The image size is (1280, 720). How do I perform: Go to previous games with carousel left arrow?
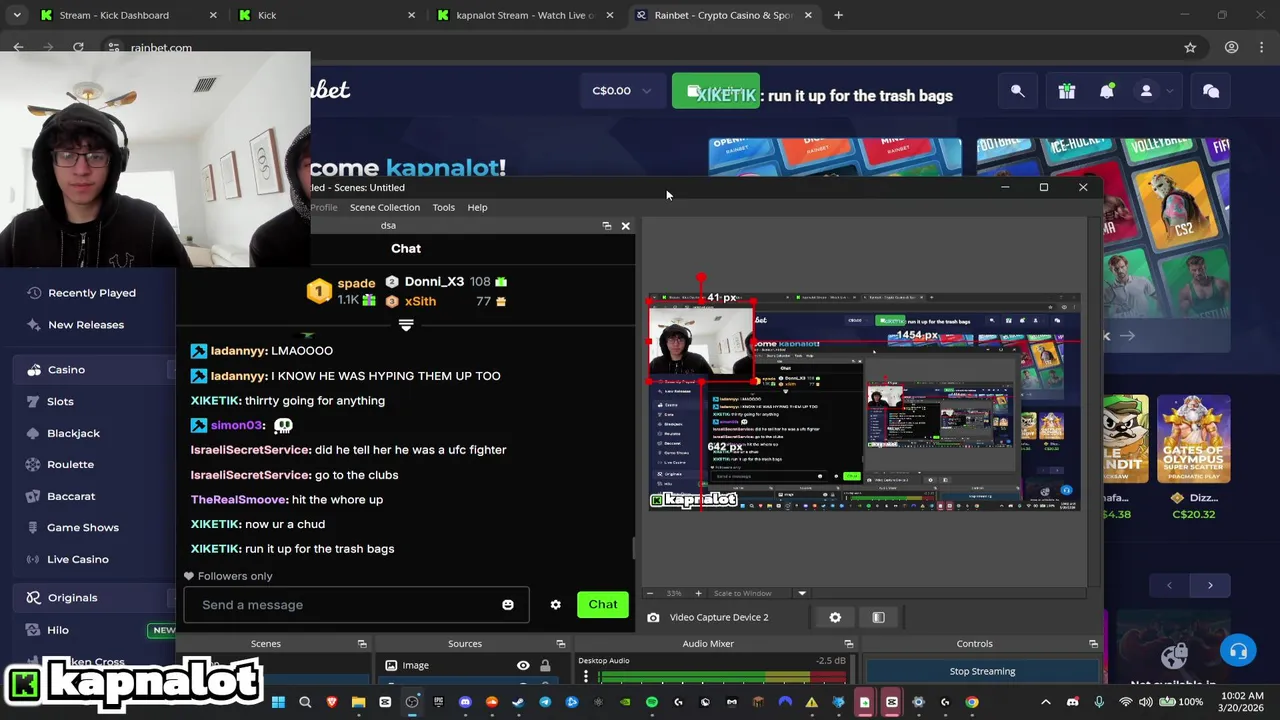coord(1169,585)
